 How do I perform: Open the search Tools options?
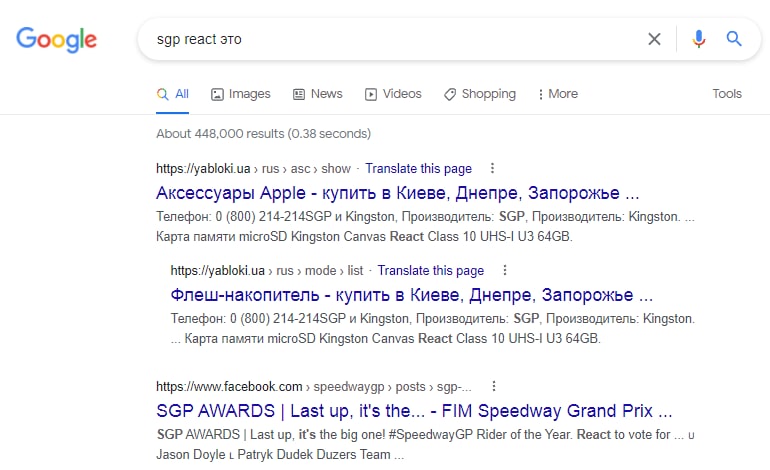pos(727,94)
